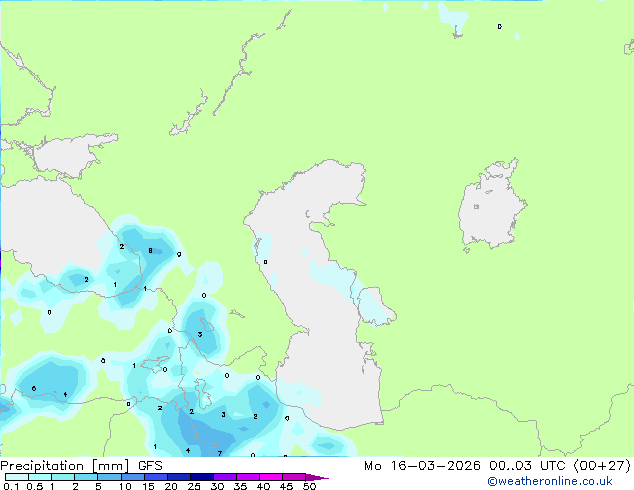Click the "7" precipitation value on the map
The height and width of the screenshot is (490, 634).
tap(220, 453)
